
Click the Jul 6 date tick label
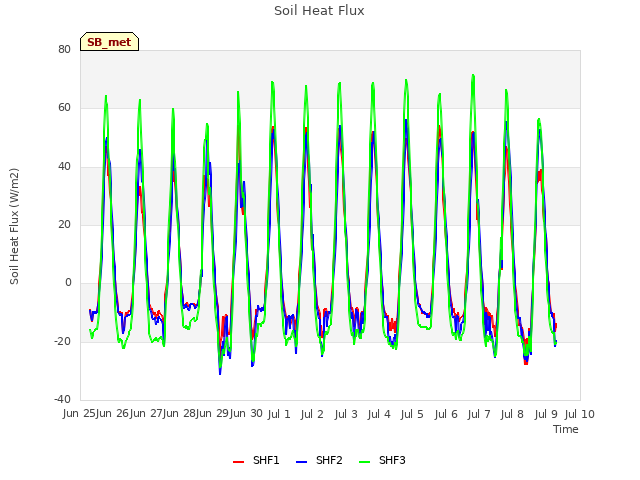(446, 414)
